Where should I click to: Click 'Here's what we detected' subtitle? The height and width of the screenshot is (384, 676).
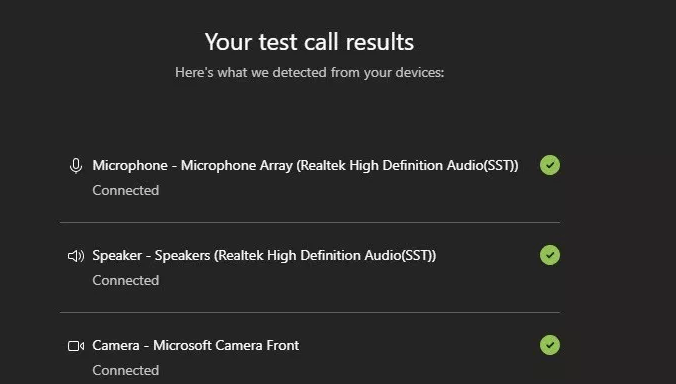point(309,72)
